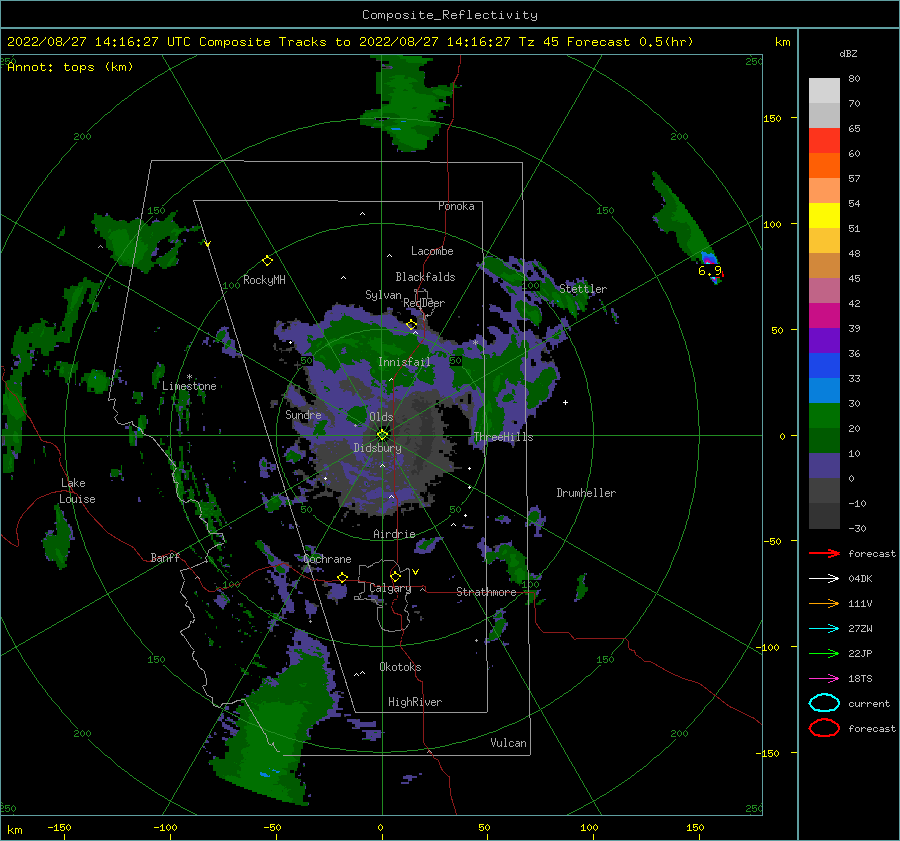Click the RockyMH label
The height and width of the screenshot is (841, 900).
point(264,280)
